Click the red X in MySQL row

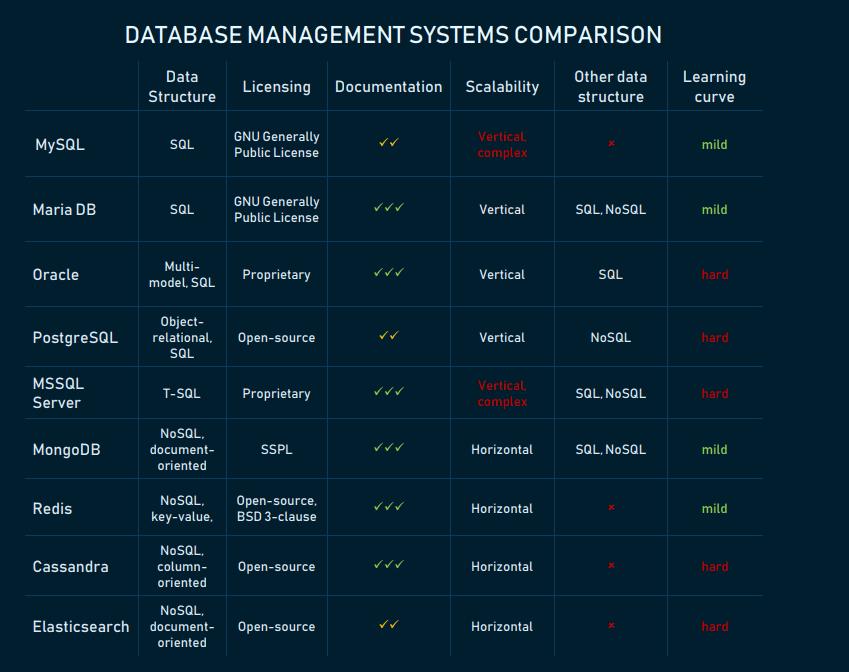click(x=611, y=143)
